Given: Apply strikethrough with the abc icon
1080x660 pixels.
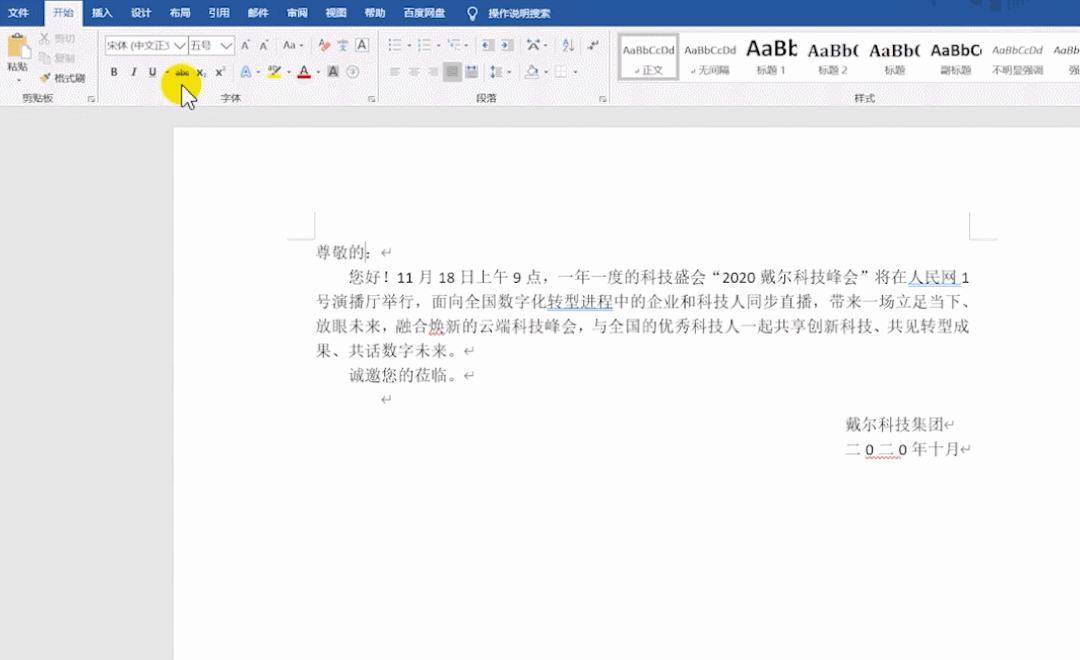Looking at the screenshot, I should point(182,72).
